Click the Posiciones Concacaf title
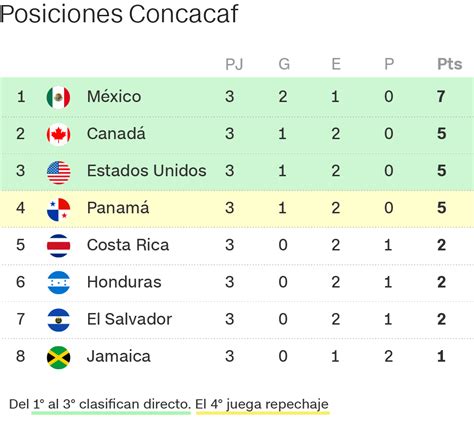The height and width of the screenshot is (422, 474). 119,13
